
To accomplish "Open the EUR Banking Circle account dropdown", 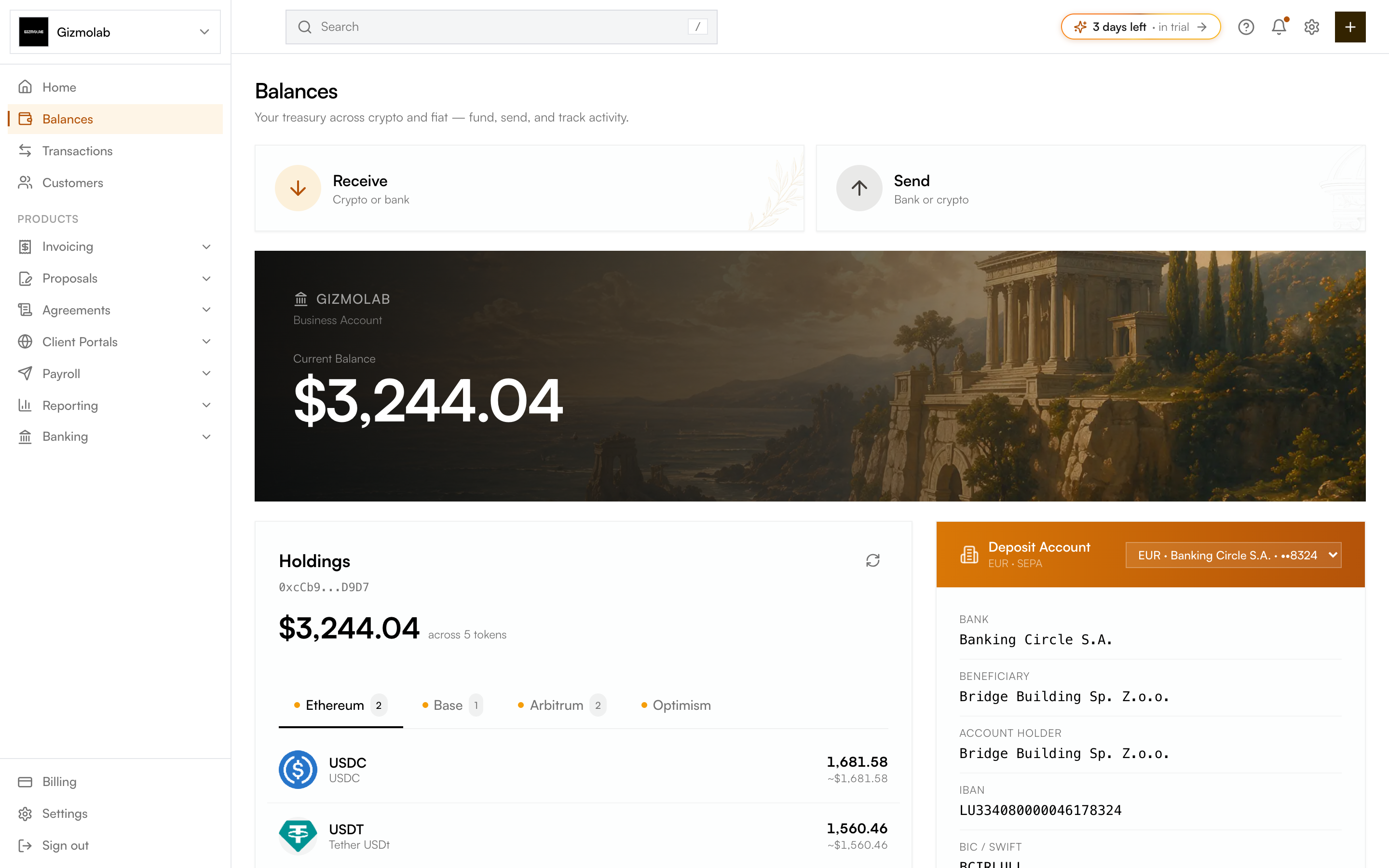I will [x=1233, y=555].
